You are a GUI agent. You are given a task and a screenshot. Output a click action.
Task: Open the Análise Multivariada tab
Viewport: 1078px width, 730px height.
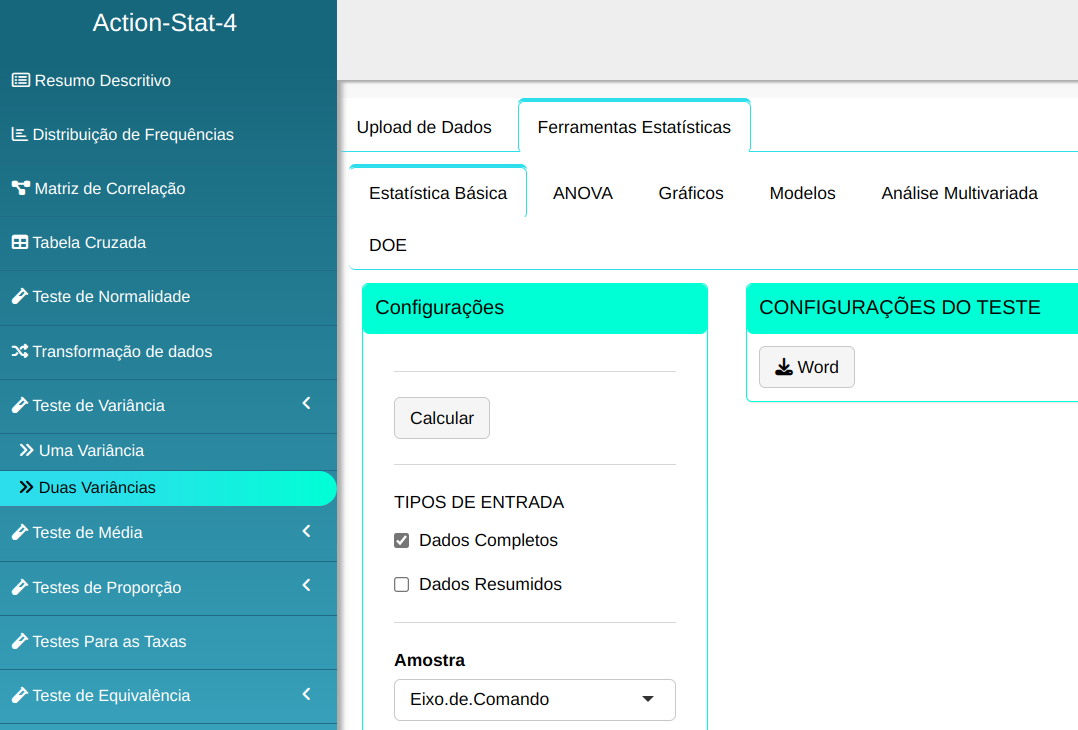pyautogui.click(x=959, y=193)
